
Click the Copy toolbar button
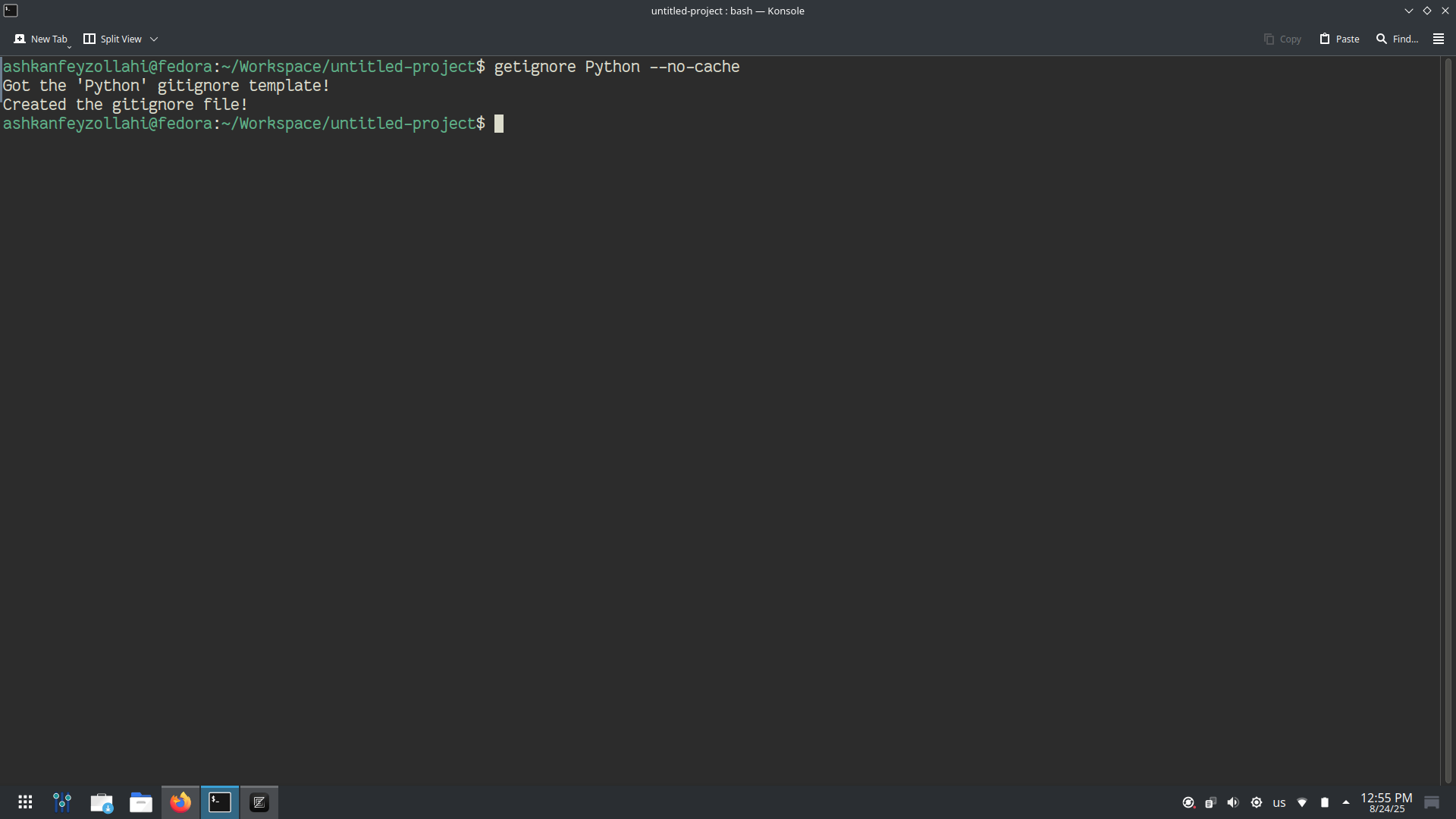click(x=1282, y=39)
